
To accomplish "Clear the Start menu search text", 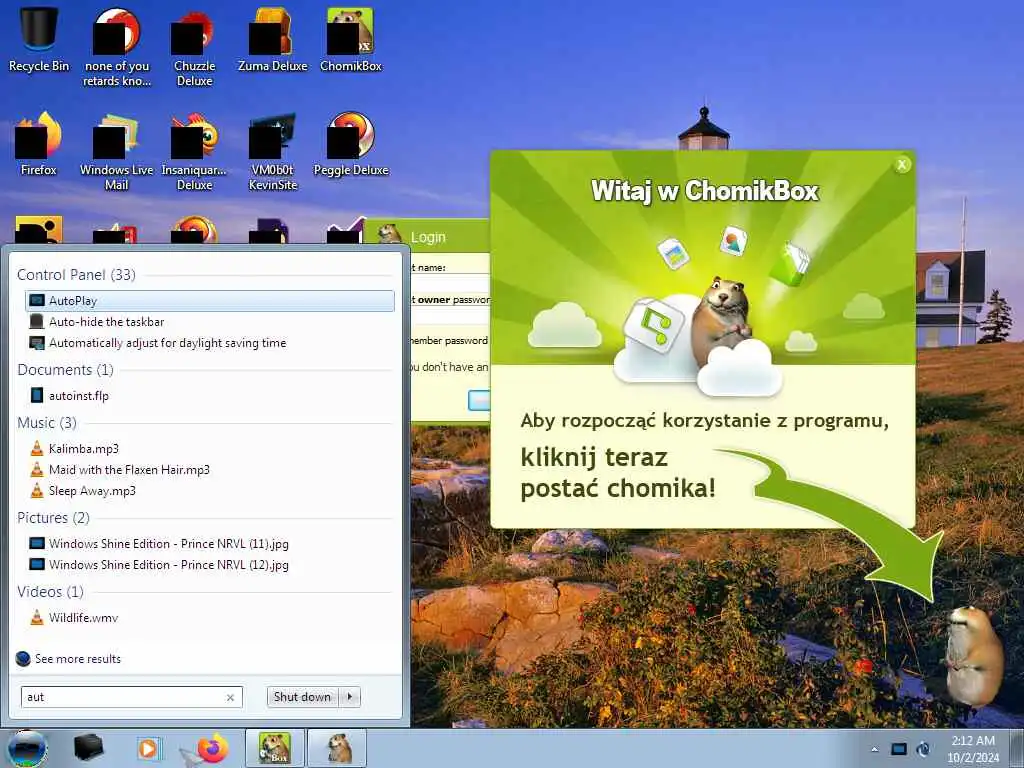I will (231, 697).
